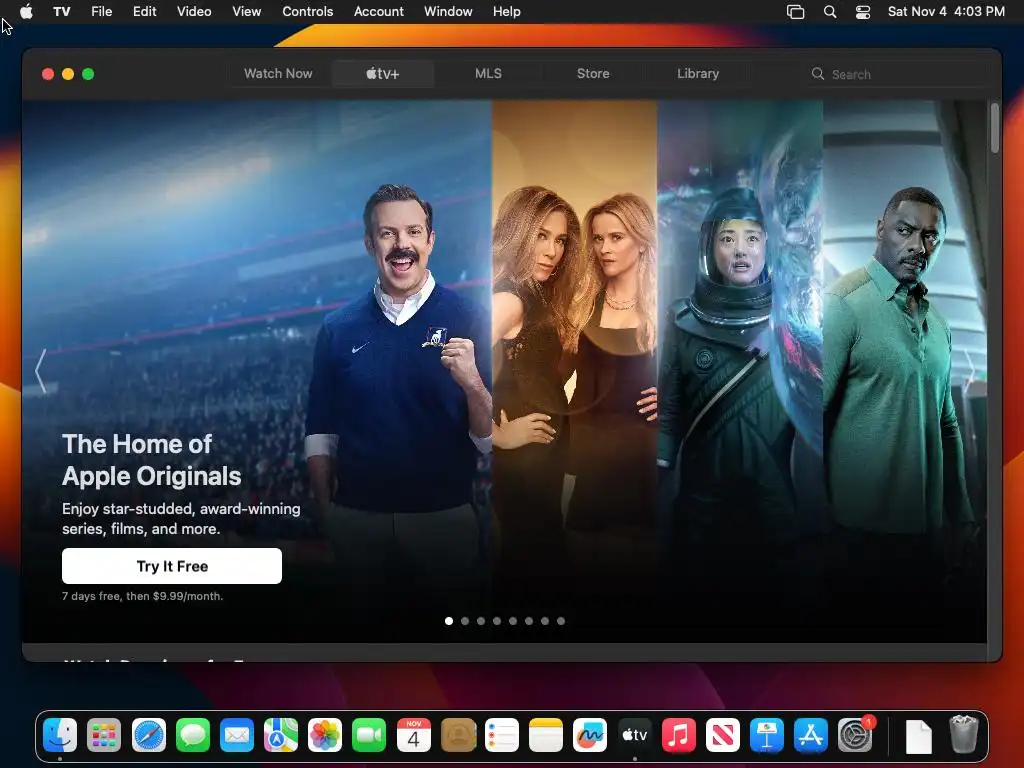Select the sixth carousel page dot
This screenshot has width=1024, height=768.
click(529, 621)
